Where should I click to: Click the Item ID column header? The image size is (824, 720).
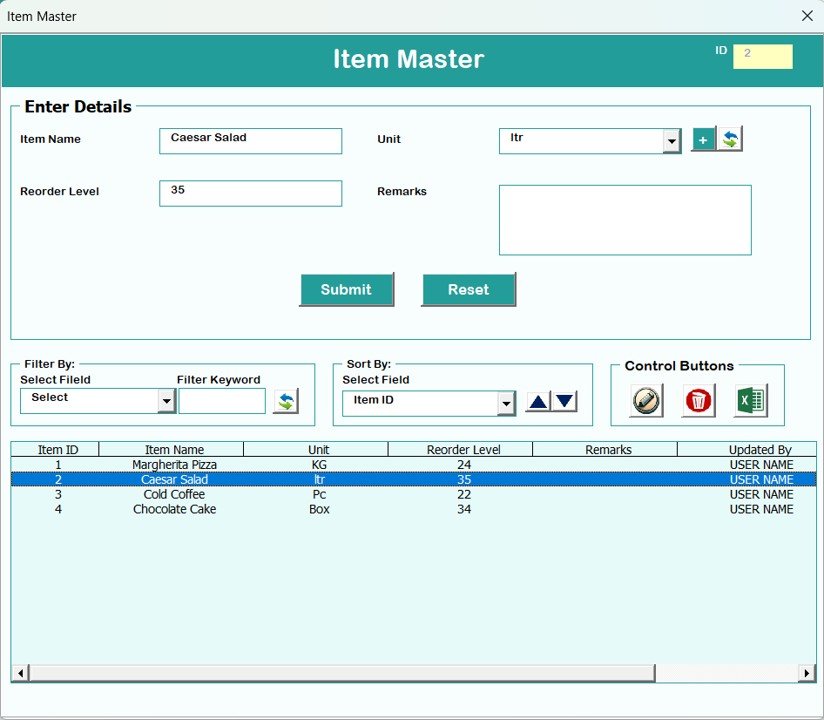(x=55, y=449)
